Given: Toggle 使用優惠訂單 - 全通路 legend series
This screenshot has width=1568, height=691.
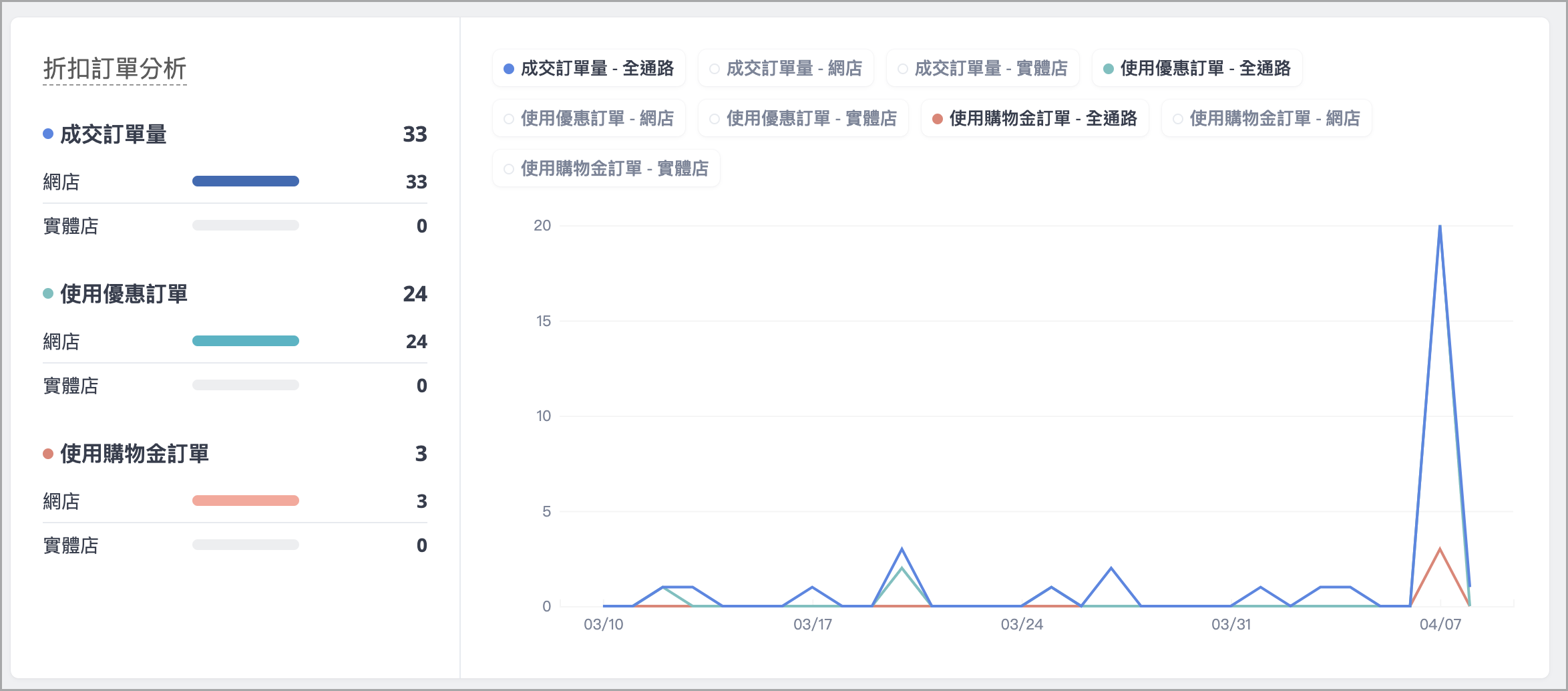Looking at the screenshot, I should pyautogui.click(x=1197, y=68).
